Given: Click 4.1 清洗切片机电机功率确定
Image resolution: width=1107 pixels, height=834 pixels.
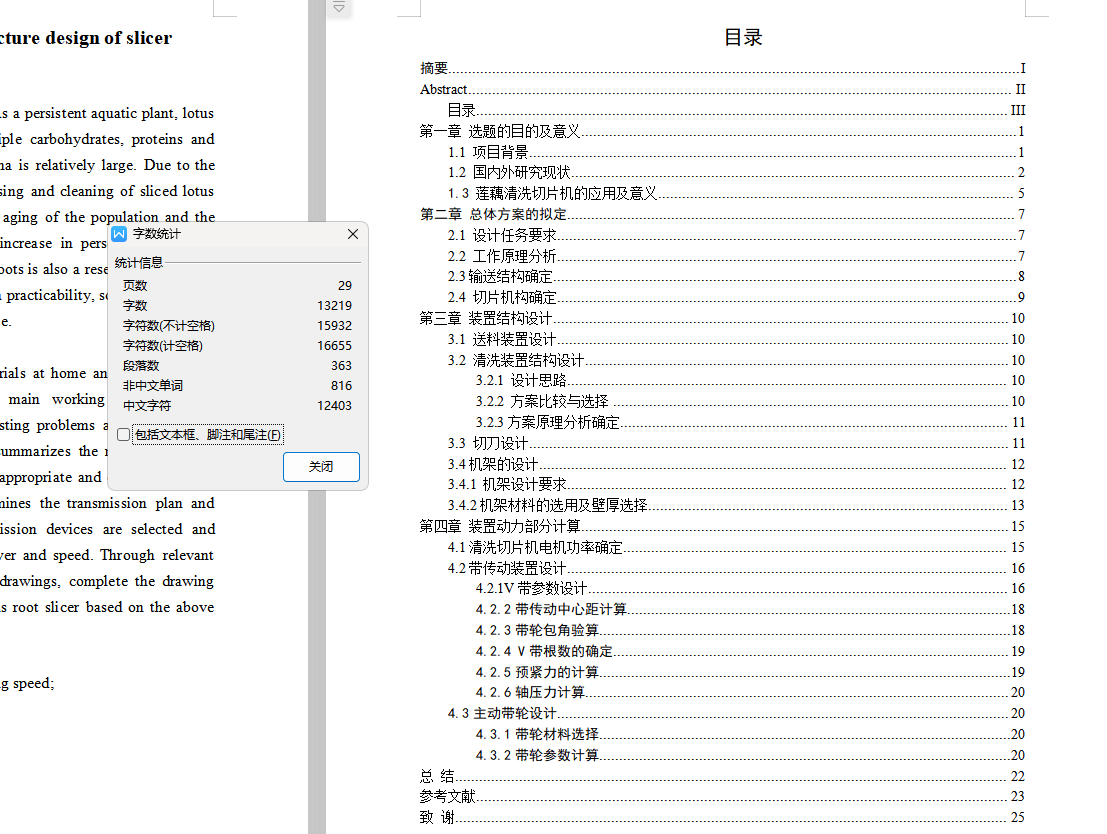Looking at the screenshot, I should [x=736, y=547].
